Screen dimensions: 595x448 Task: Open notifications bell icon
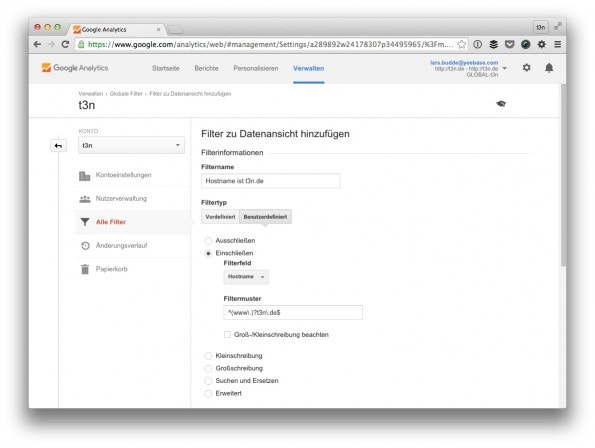[x=549, y=68]
